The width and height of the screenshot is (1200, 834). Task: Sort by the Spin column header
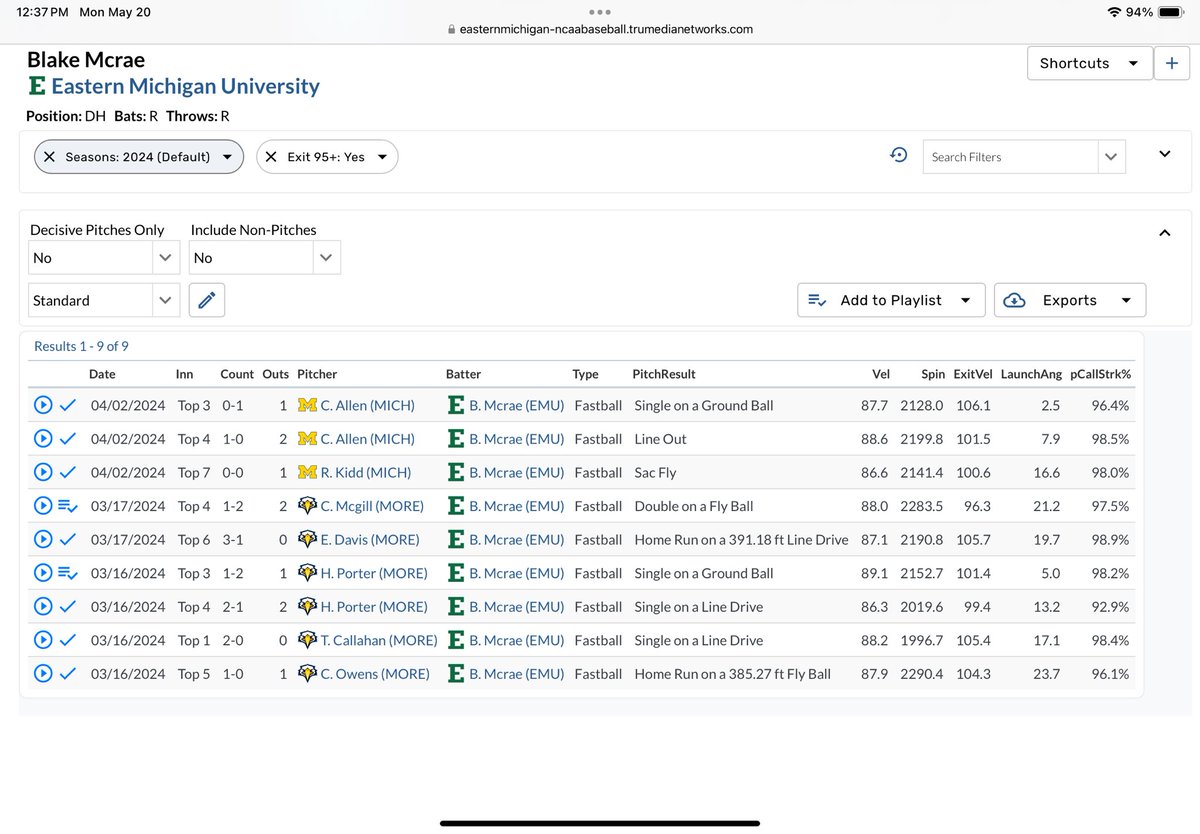click(x=932, y=374)
